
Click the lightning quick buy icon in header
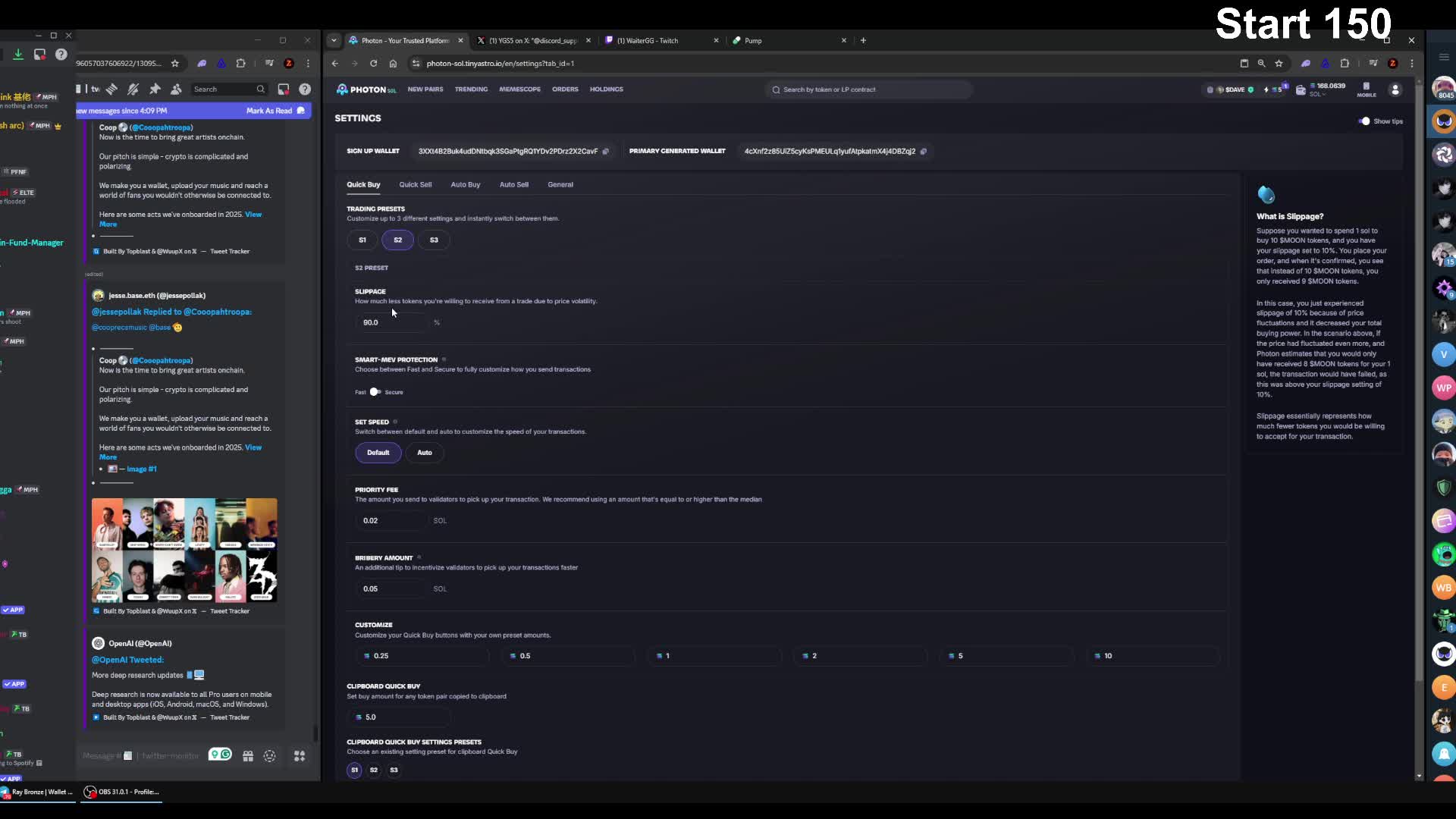pos(1266,89)
